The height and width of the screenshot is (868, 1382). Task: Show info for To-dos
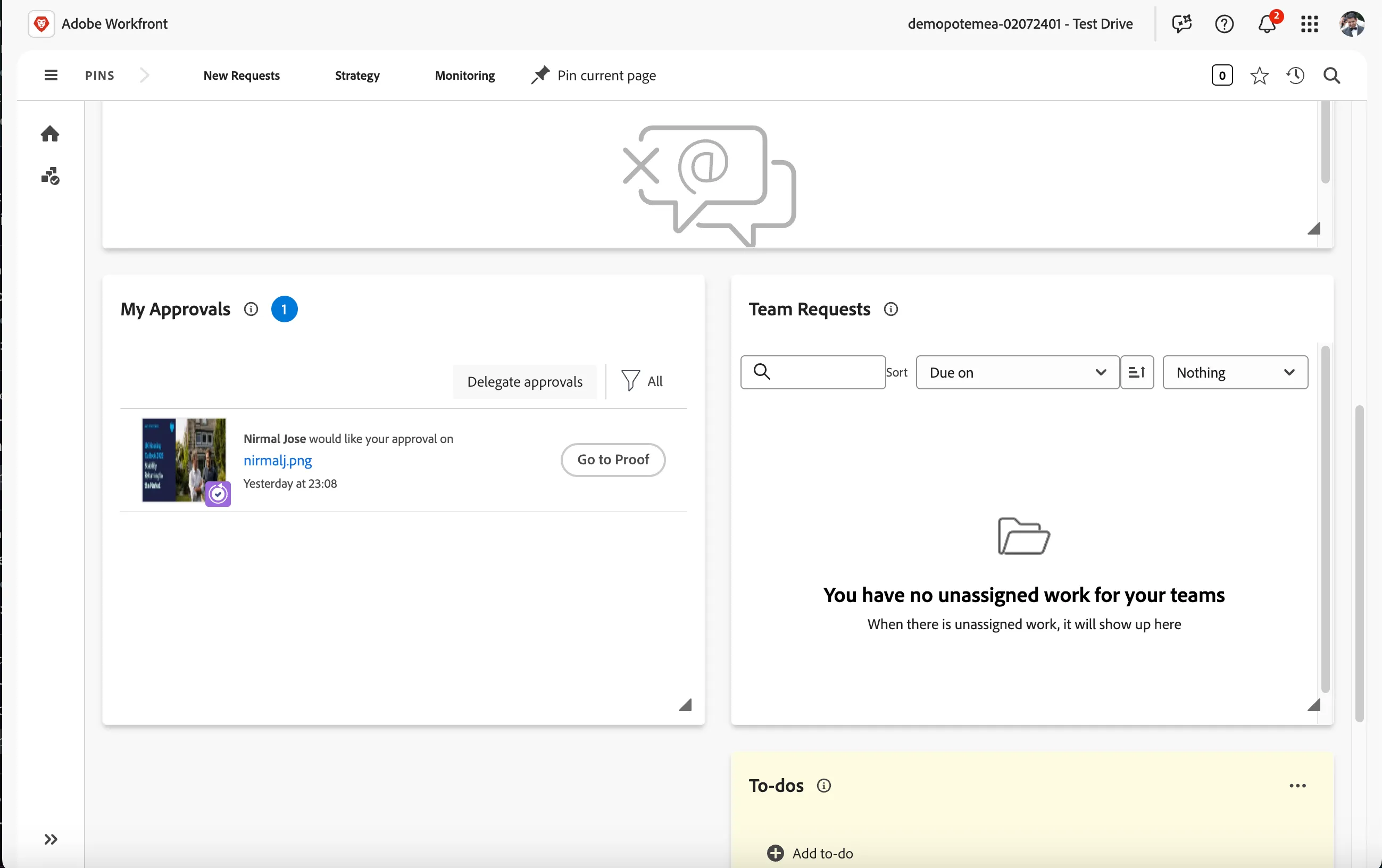click(823, 786)
